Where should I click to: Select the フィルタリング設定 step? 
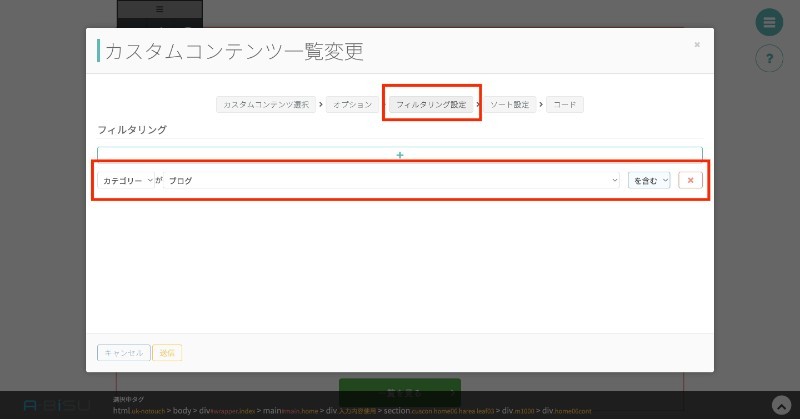pyautogui.click(x=431, y=105)
